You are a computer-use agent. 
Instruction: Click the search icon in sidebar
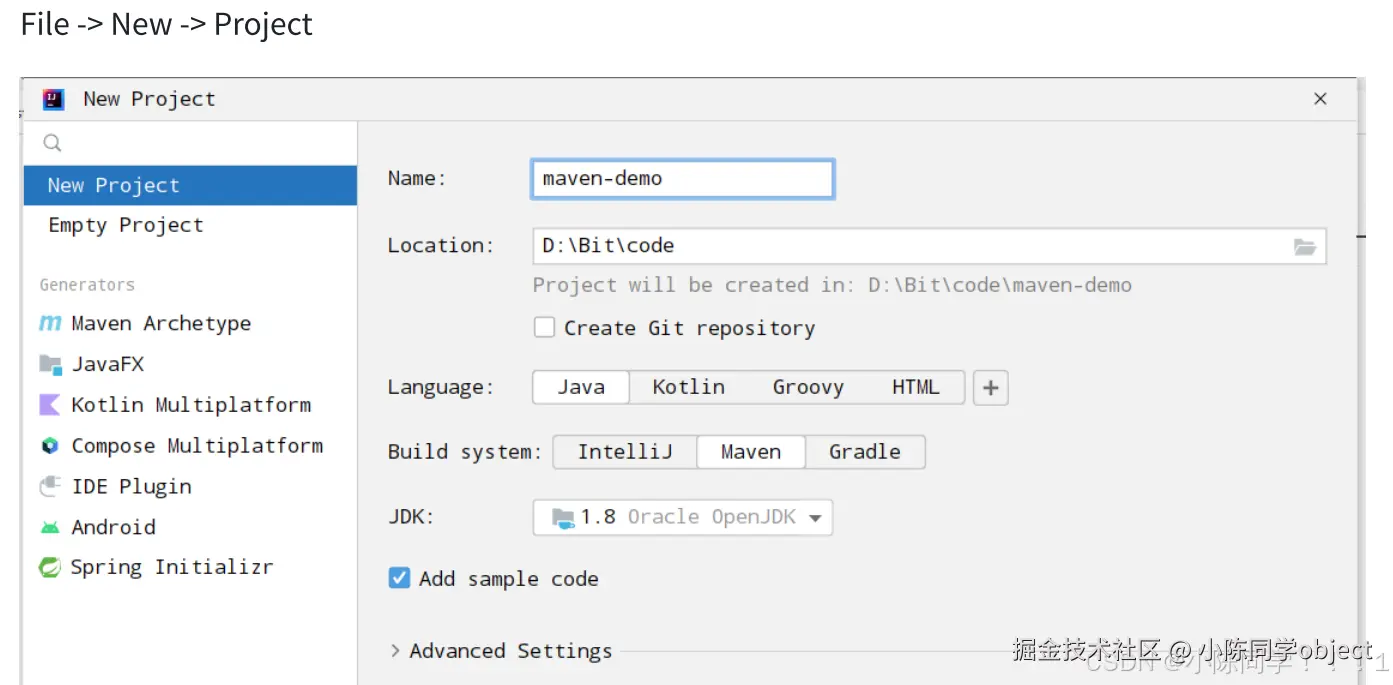pos(53,144)
